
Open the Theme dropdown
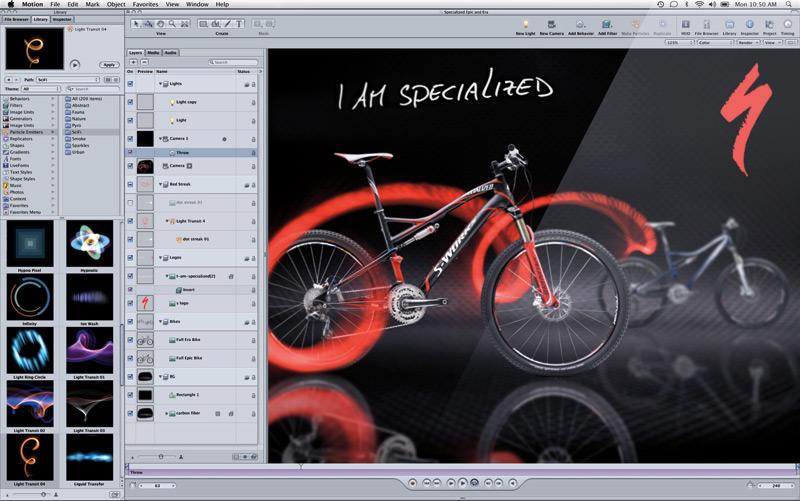[x=41, y=89]
